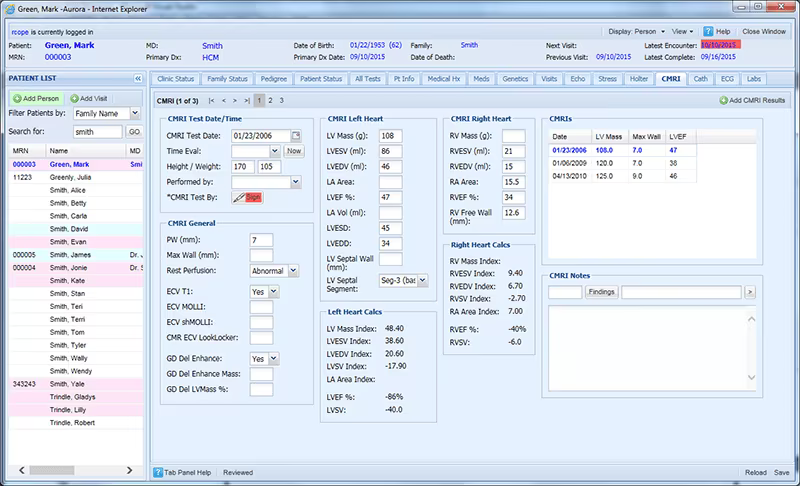Go to last CMRI record
Screen dimensions: 800x486
coord(247,101)
